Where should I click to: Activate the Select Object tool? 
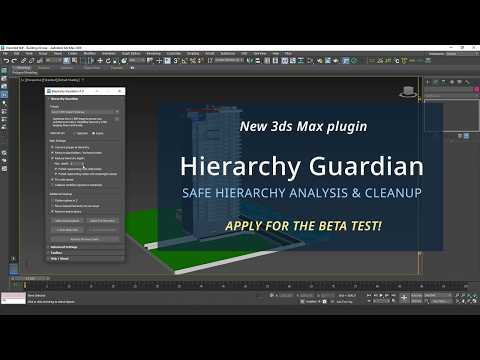(x=66, y=61)
